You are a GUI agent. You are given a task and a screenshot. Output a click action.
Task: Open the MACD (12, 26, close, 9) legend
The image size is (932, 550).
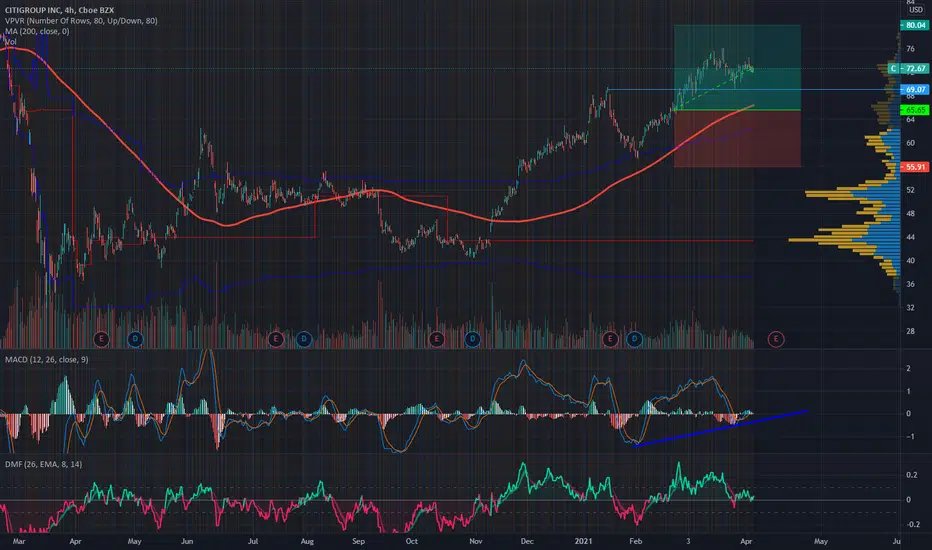[46, 359]
